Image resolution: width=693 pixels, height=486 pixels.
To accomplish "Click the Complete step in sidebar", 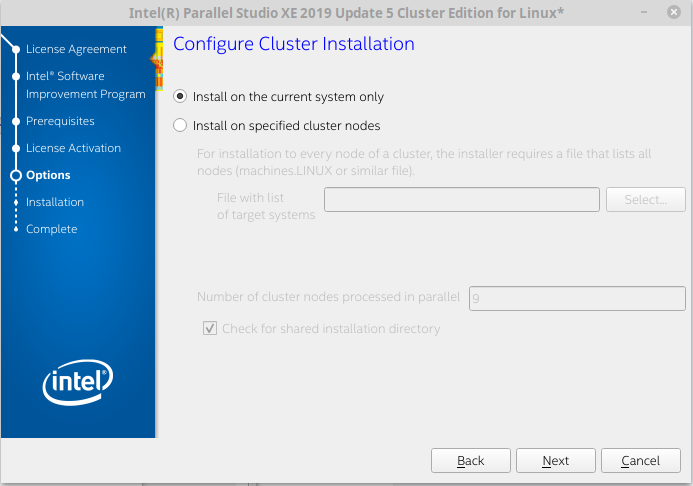I will click(51, 229).
